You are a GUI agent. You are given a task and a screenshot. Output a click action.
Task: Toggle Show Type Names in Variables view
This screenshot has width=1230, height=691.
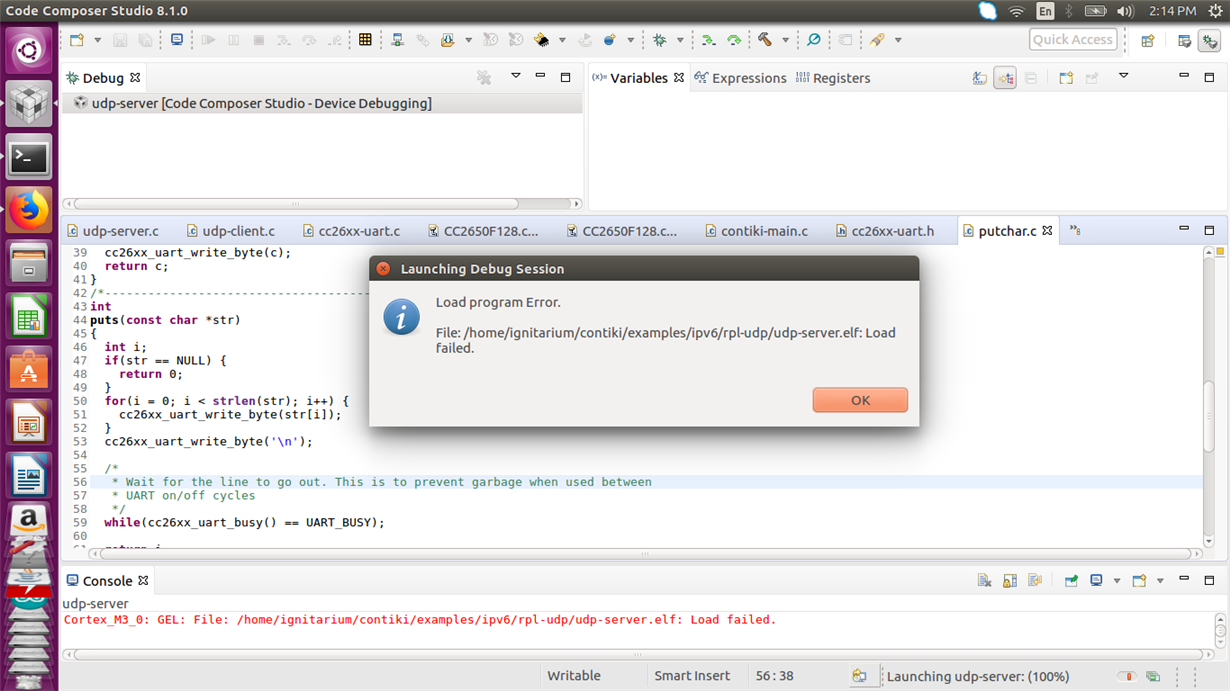tap(980, 78)
